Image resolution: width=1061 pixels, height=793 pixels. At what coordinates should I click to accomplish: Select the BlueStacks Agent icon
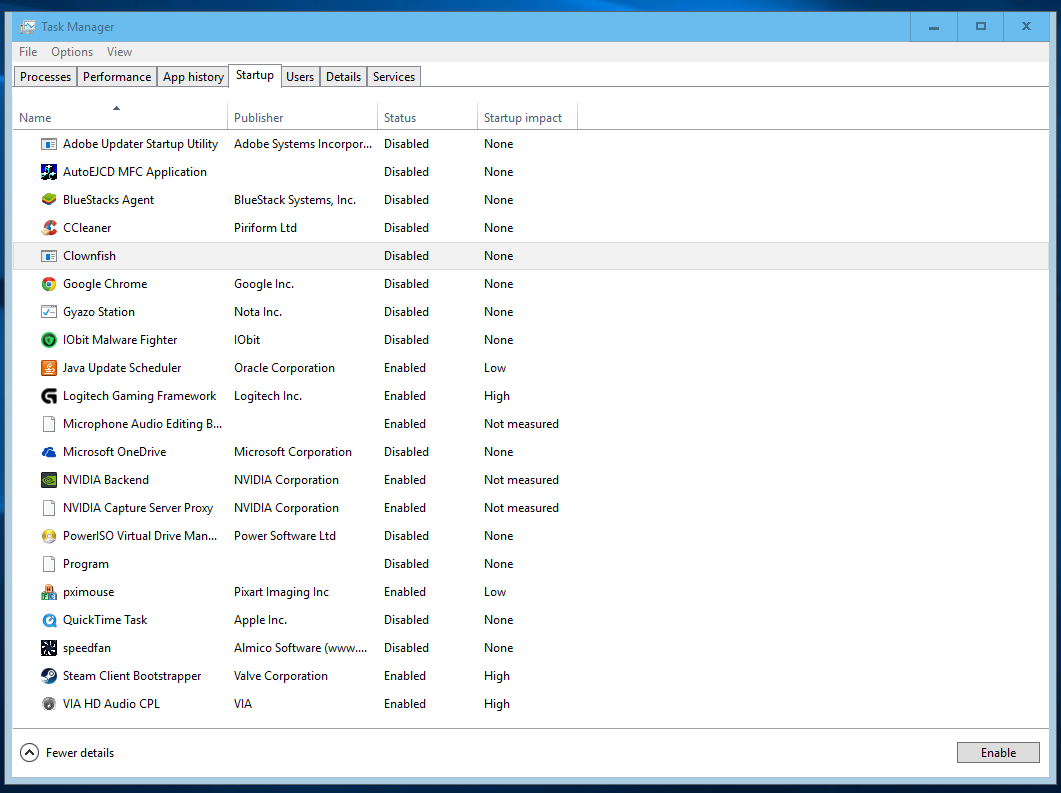49,200
